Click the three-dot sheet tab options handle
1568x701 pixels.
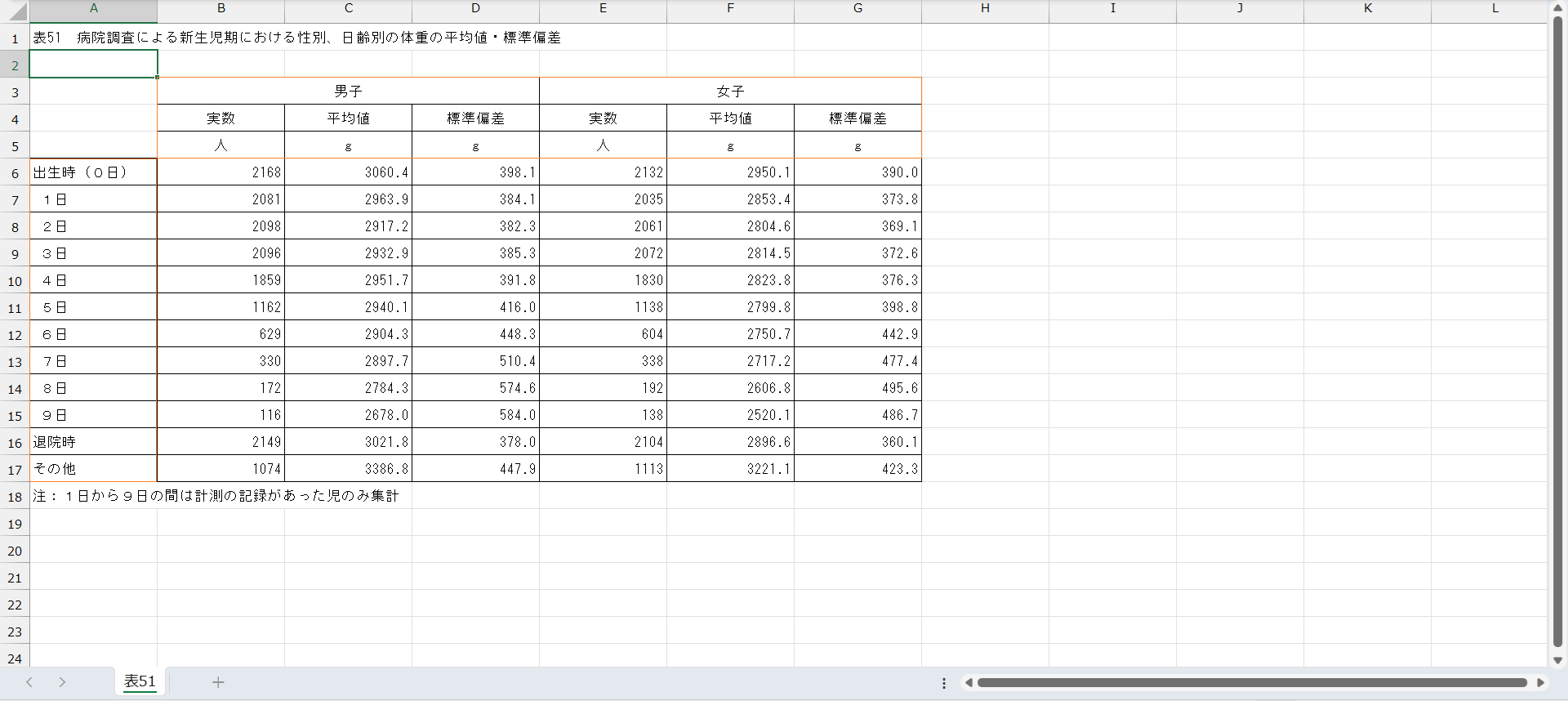(x=944, y=683)
